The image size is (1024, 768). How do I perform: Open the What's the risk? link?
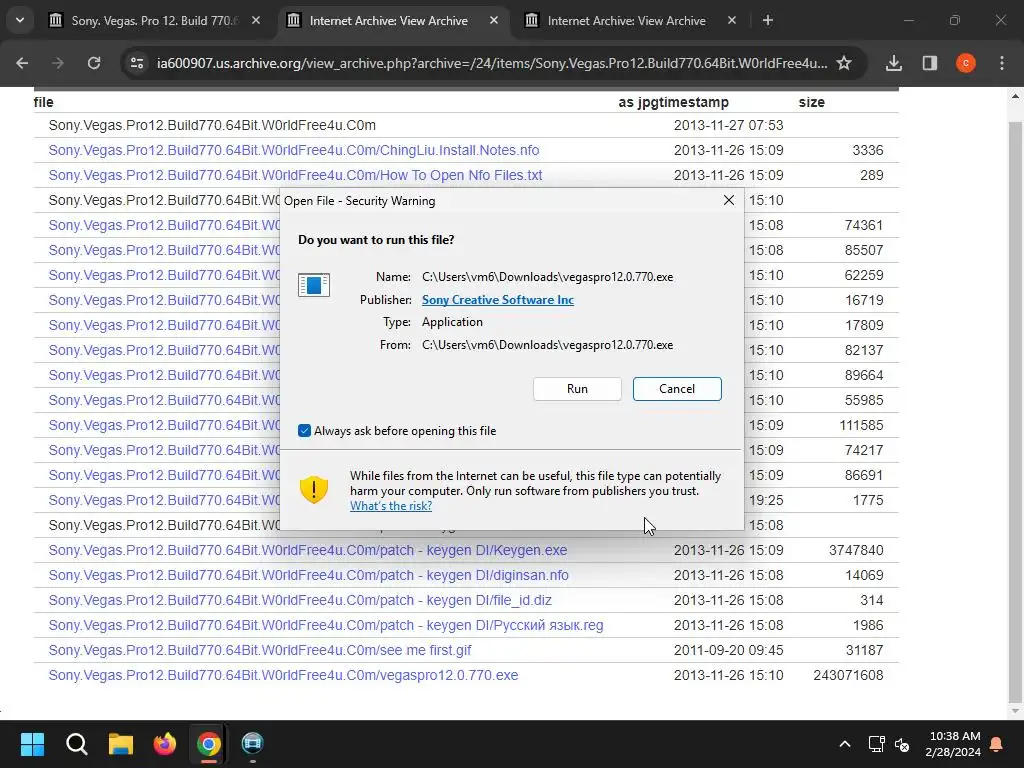[x=391, y=506]
